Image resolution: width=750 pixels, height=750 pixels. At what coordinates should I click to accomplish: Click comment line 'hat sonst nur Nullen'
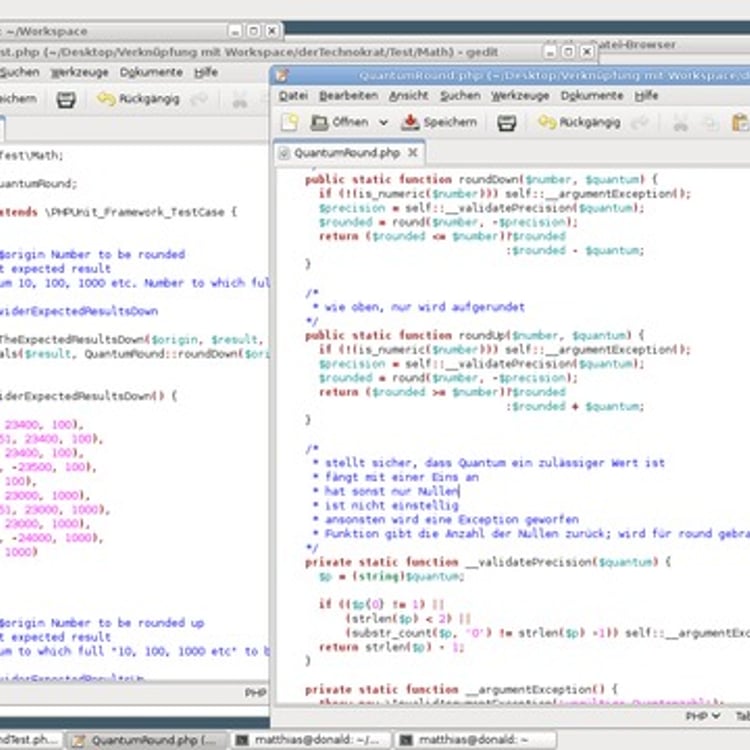387,492
